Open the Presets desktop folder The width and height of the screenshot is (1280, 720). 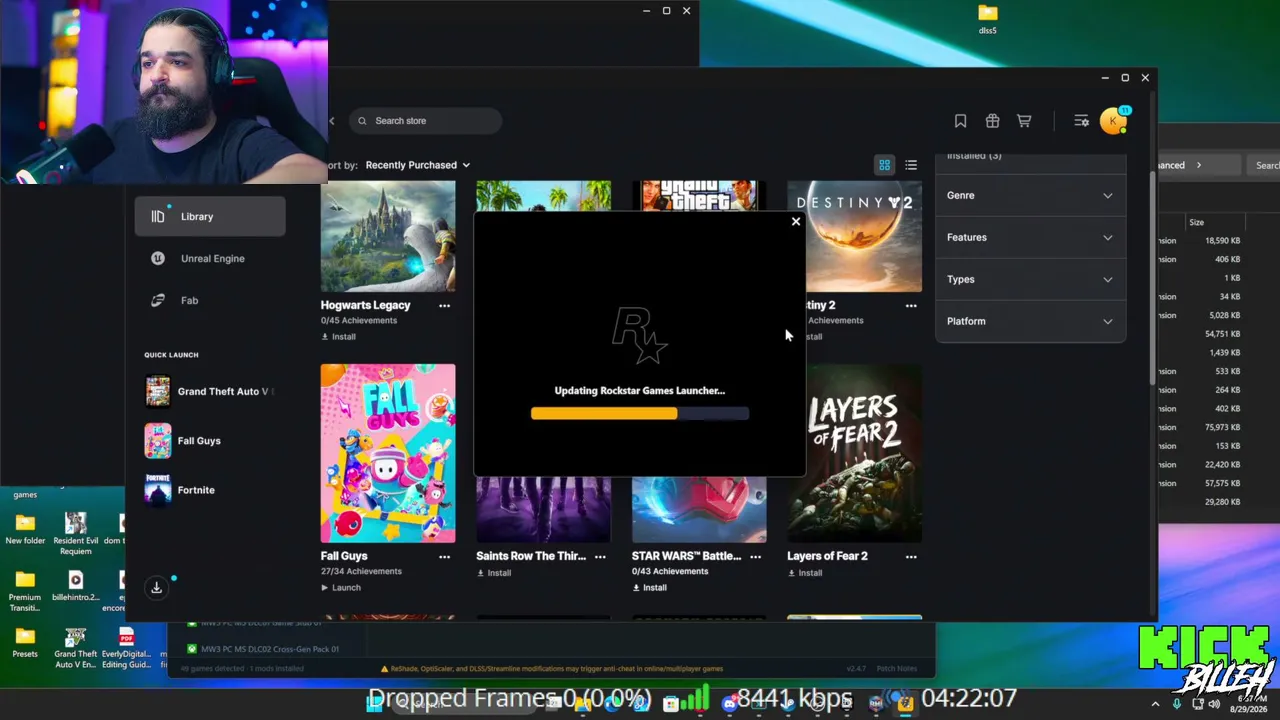pyautogui.click(x=25, y=643)
